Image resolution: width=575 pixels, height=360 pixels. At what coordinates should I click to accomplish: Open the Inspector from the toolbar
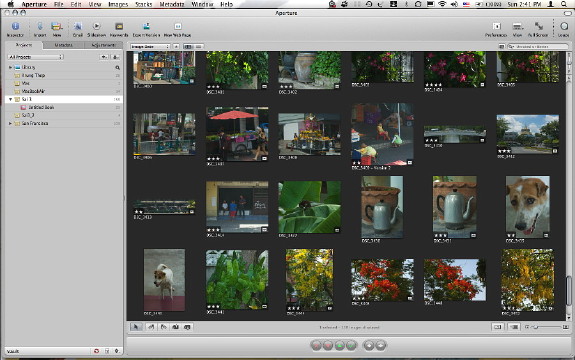coord(15,29)
